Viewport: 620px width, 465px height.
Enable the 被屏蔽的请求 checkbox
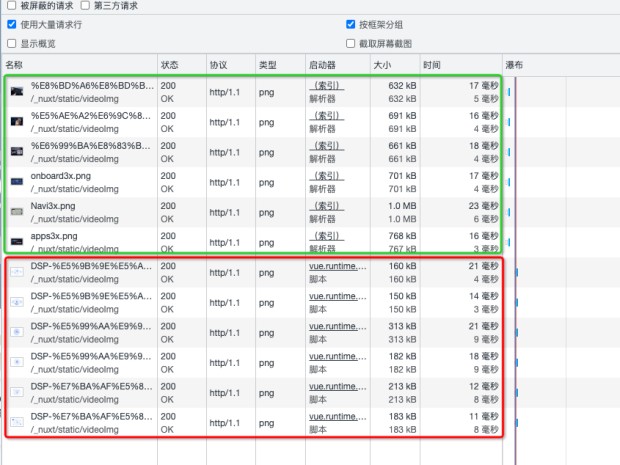click(x=11, y=6)
